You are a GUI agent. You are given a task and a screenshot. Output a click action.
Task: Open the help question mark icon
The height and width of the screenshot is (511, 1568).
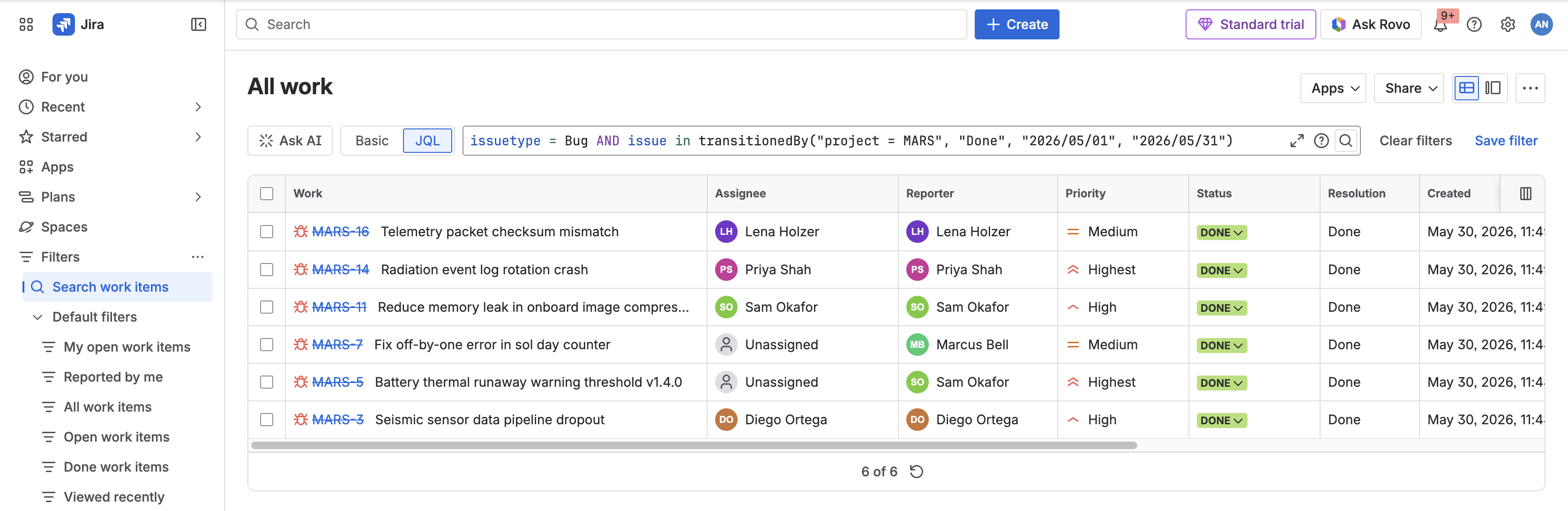click(1474, 24)
